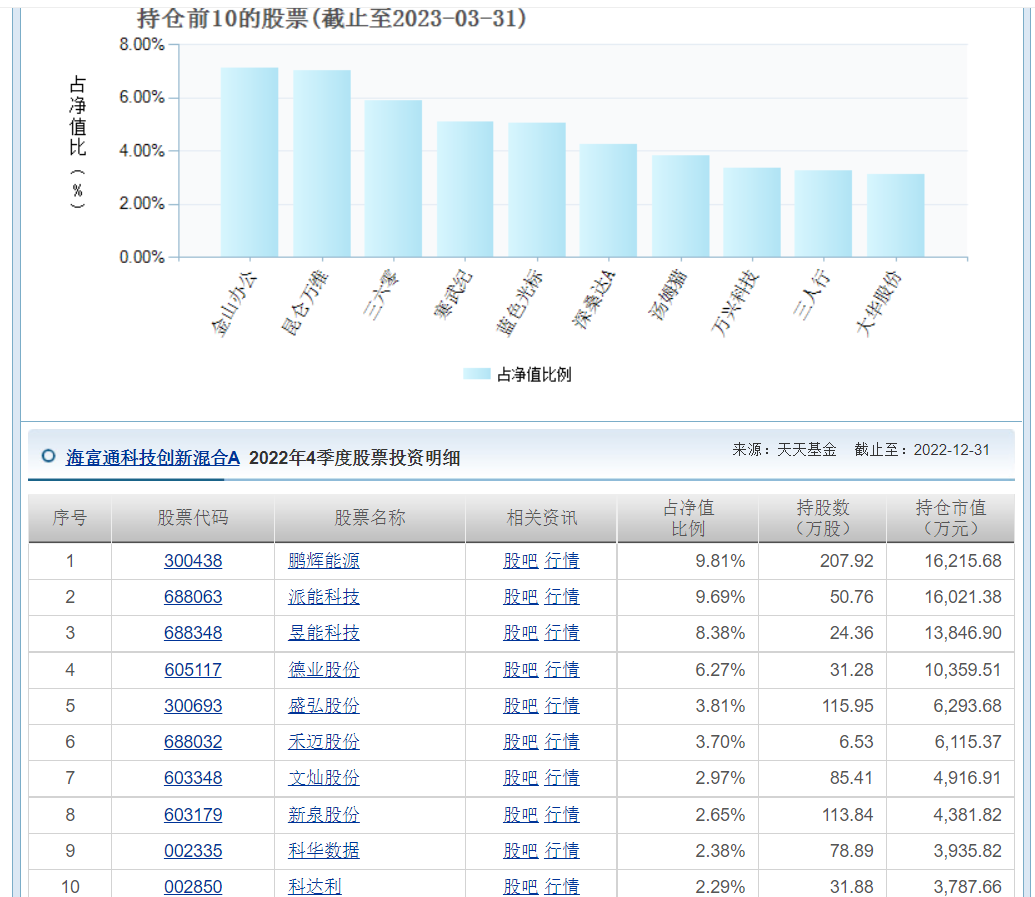Open the 盛弘股份 stock page

pyautogui.click(x=324, y=706)
